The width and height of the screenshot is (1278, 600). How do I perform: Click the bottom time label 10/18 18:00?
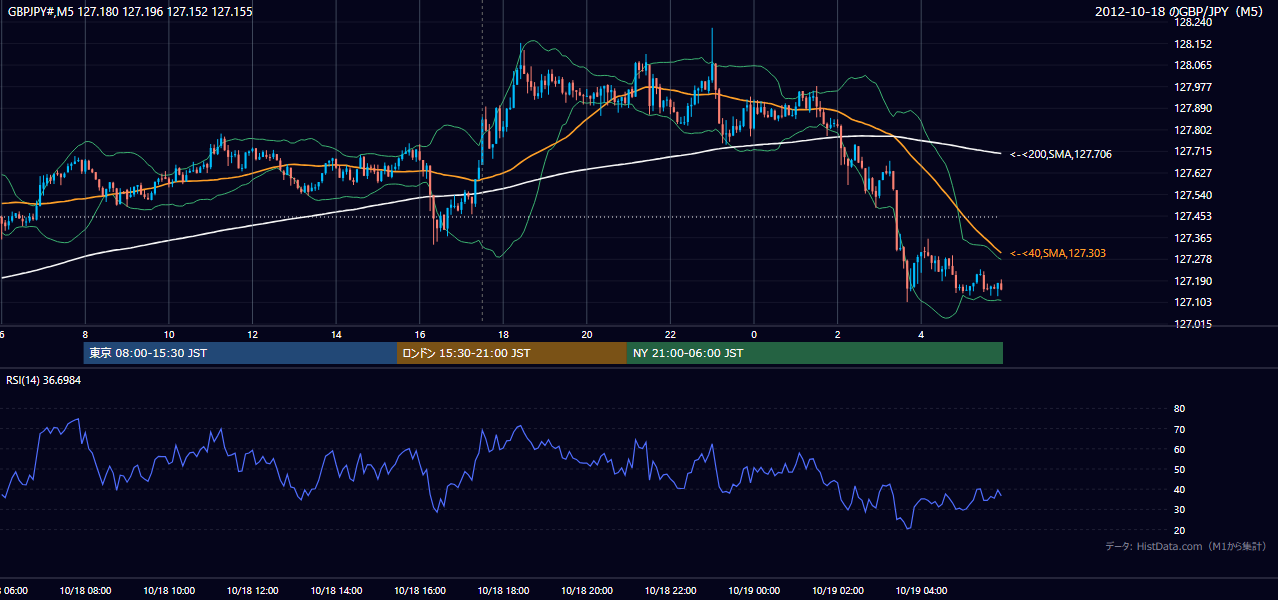(503, 590)
